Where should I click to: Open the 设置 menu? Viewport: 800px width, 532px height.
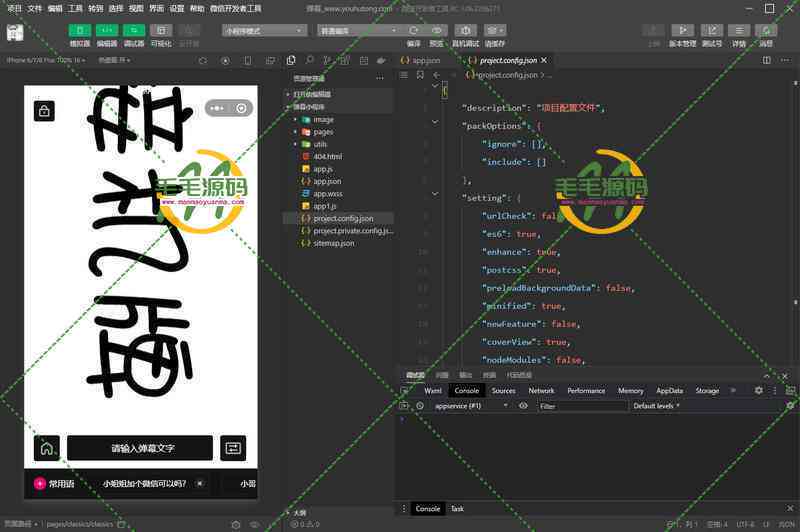click(177, 9)
